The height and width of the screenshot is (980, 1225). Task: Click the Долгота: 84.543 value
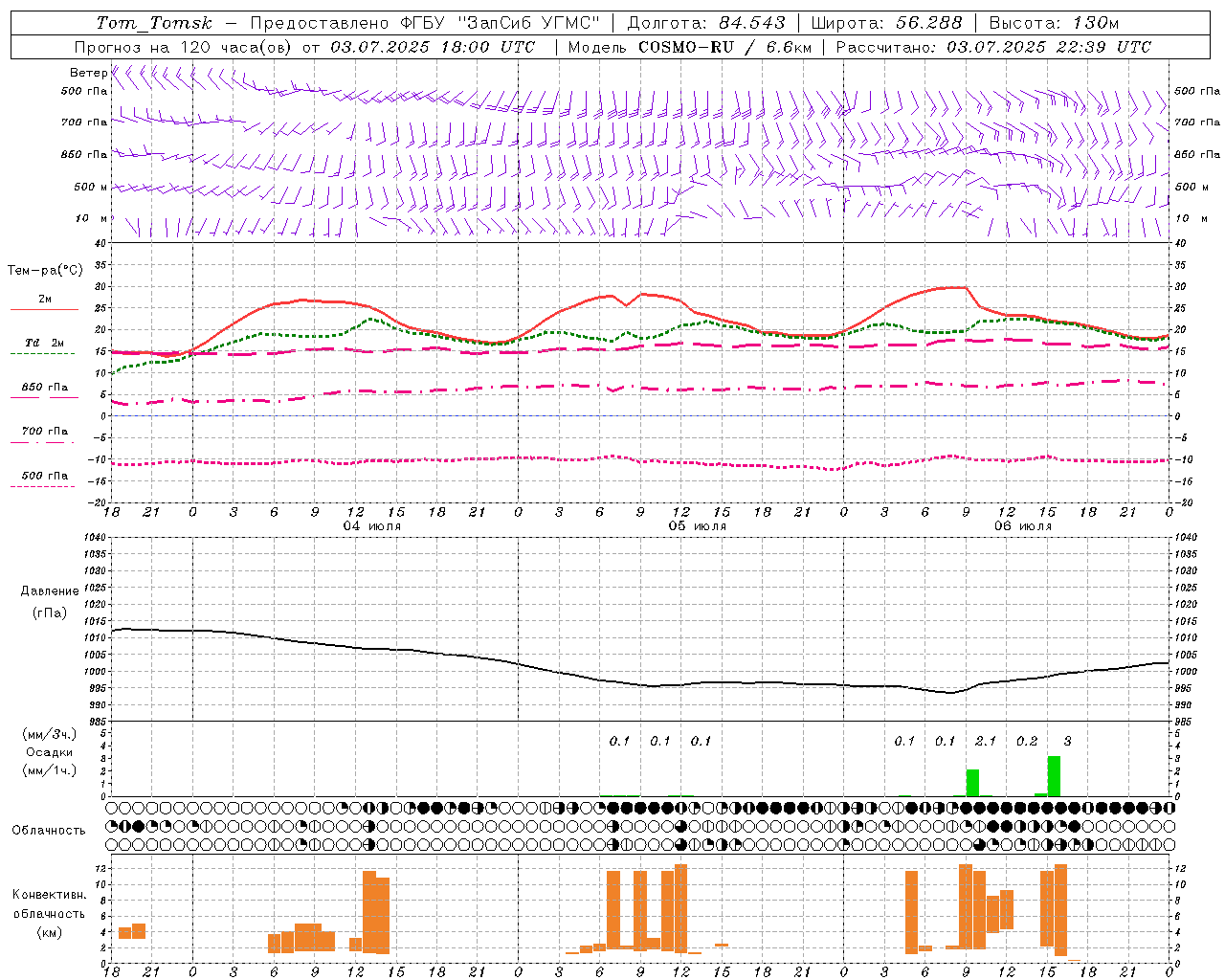pos(706,23)
